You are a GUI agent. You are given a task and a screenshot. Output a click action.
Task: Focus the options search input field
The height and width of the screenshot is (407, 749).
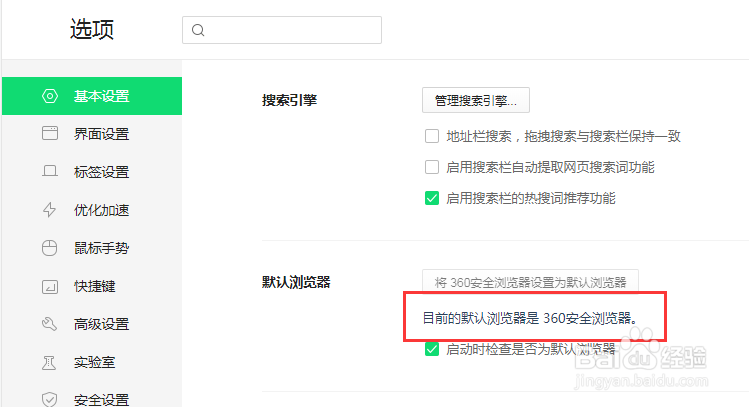282,30
